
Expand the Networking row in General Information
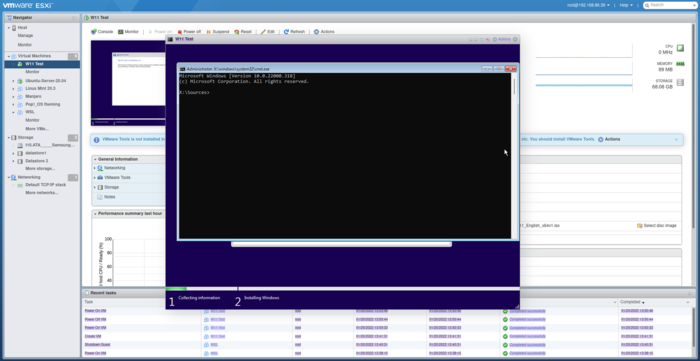(95, 168)
